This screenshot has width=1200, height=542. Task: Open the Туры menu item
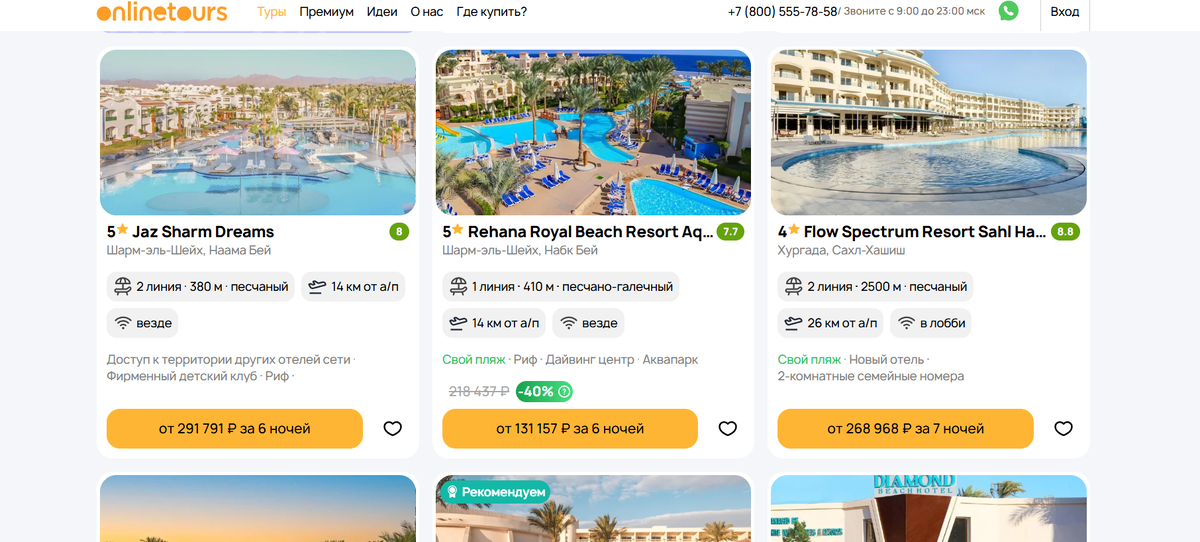pyautogui.click(x=271, y=12)
